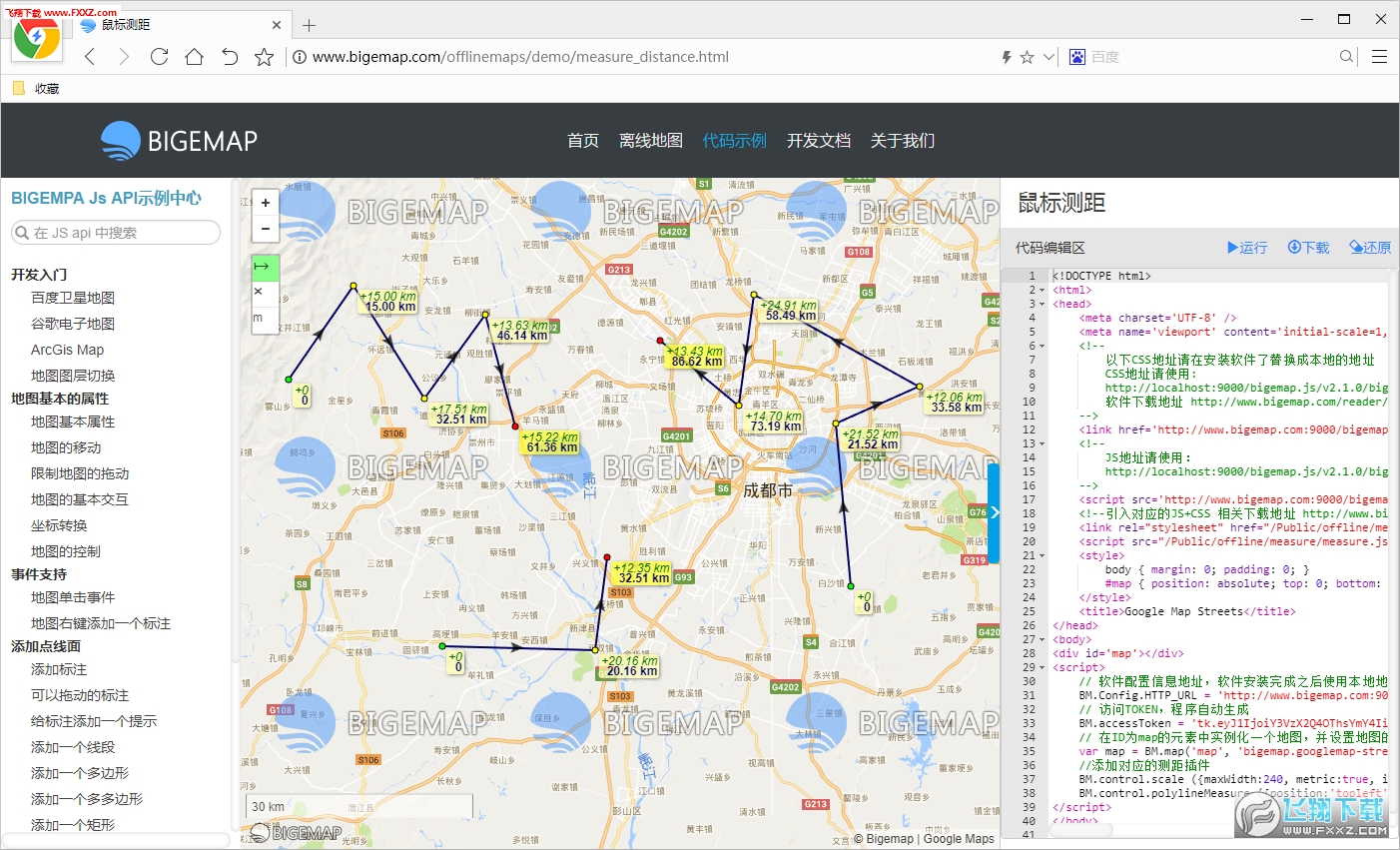Image resolution: width=1400 pixels, height=850 pixels.
Task: Open the 代码示例 navigation item
Action: [x=735, y=141]
